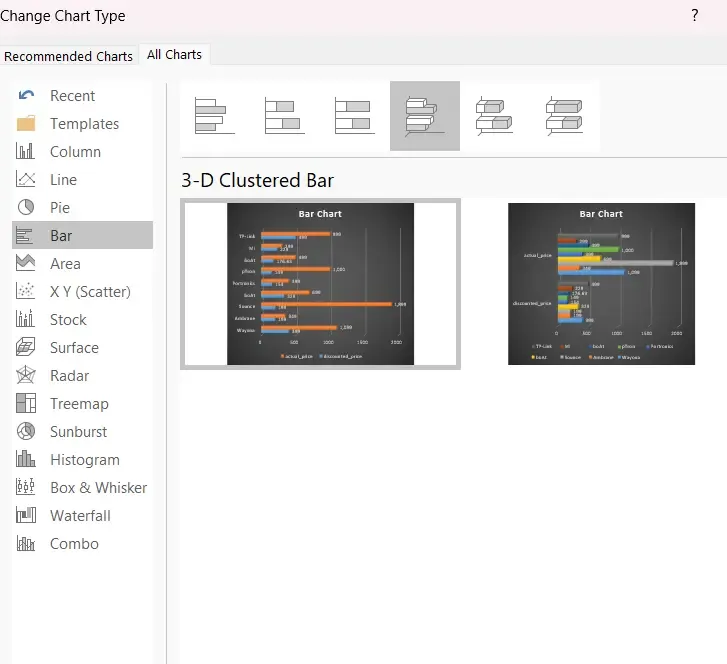The width and height of the screenshot is (727, 664).
Task: Pick the 3-D 100% Stacked Bar subtype icon
Action: [x=564, y=116]
